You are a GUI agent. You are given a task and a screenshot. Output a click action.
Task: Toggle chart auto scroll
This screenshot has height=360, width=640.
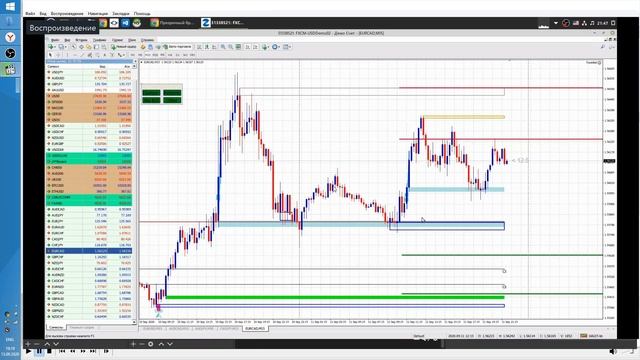(247, 47)
